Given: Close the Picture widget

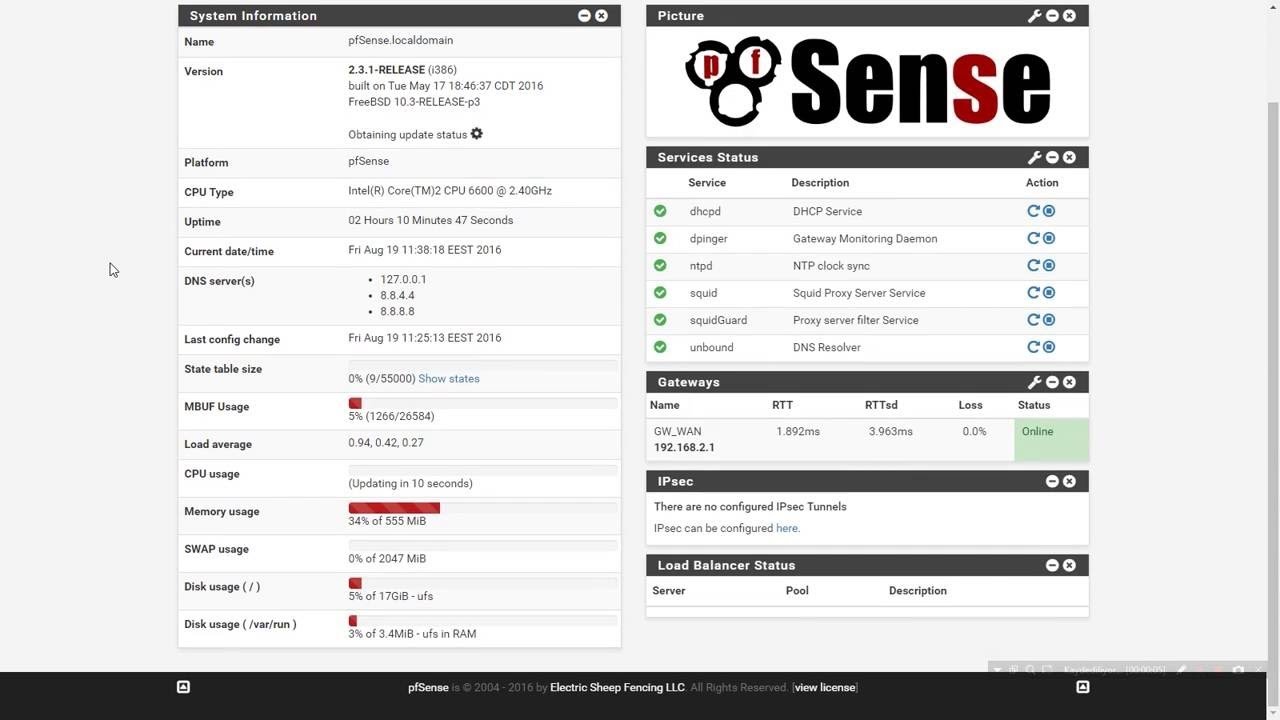Looking at the screenshot, I should pyautogui.click(x=1069, y=16).
